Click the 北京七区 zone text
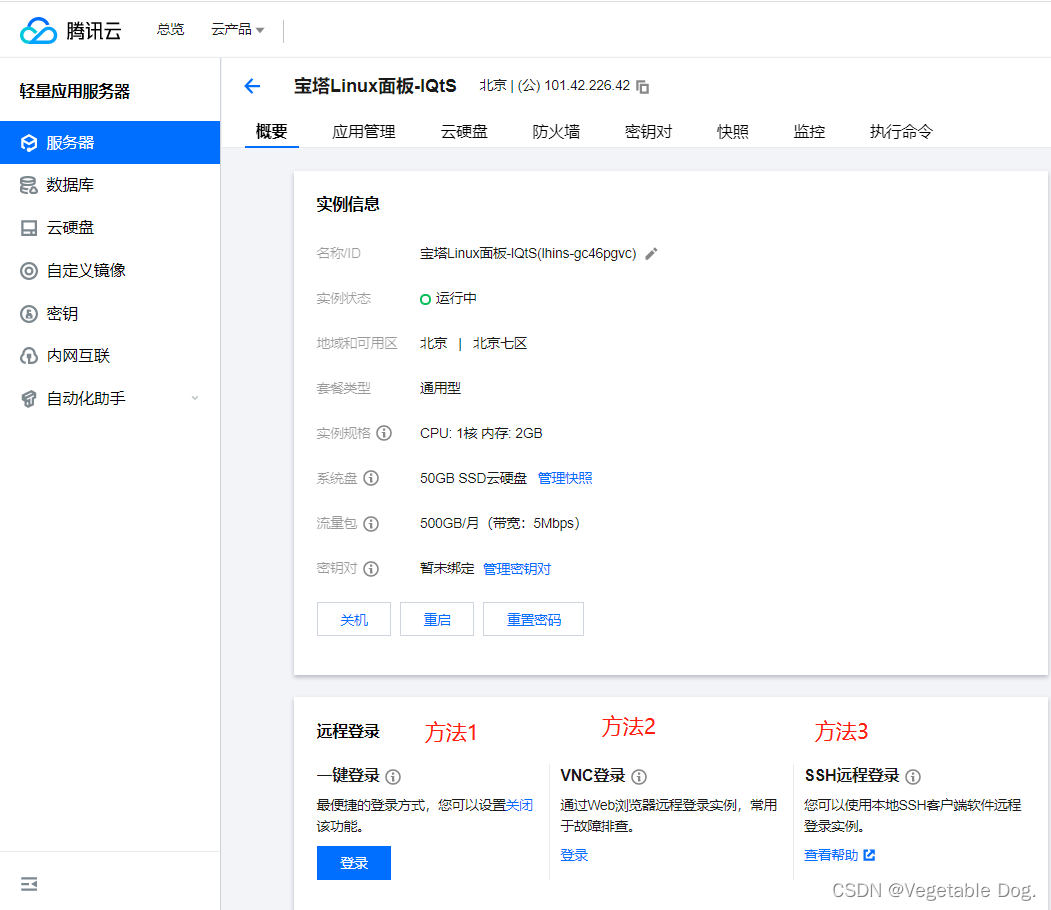Viewport: 1051px width, 910px height. (x=500, y=343)
